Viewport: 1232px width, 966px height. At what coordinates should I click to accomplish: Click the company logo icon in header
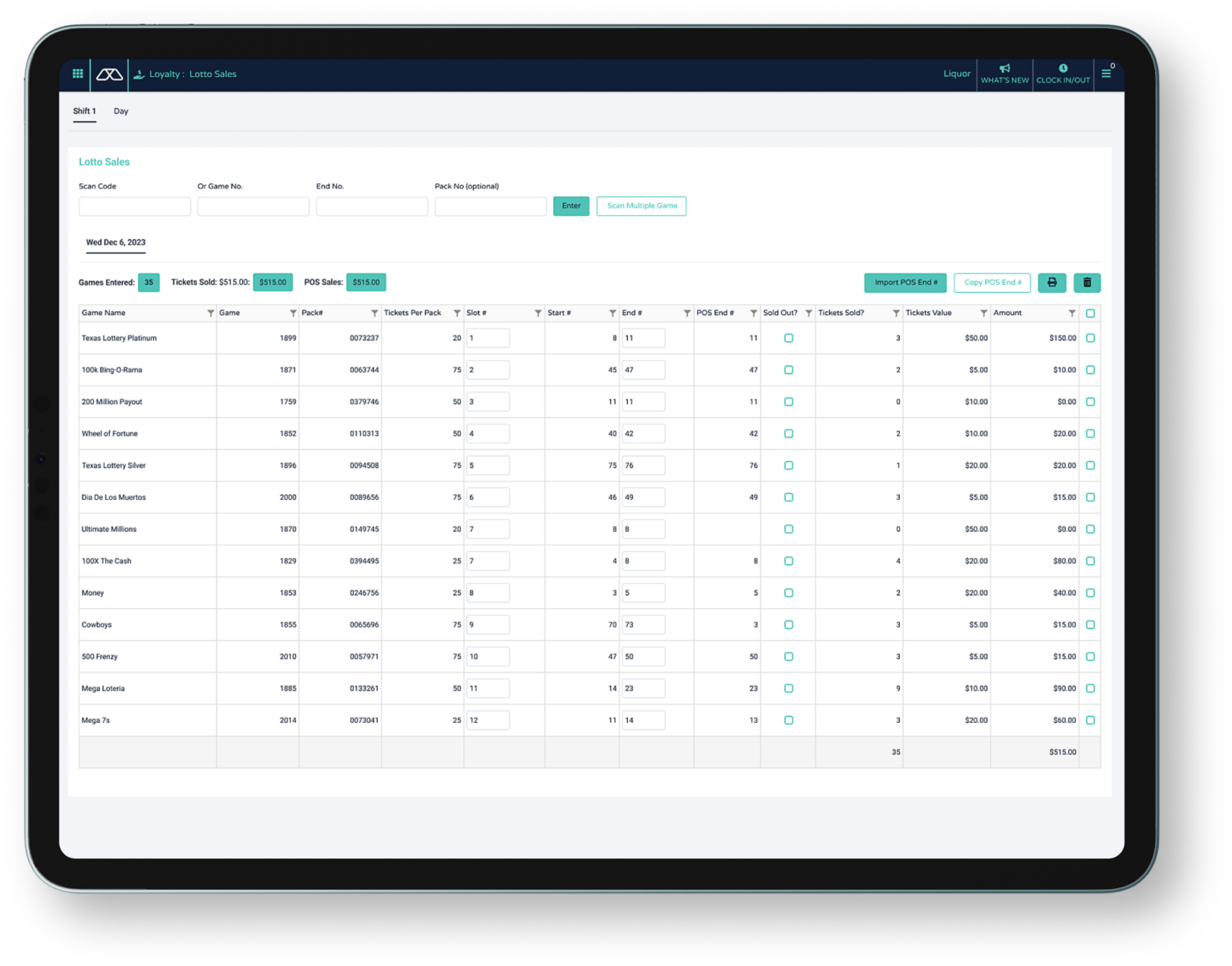pyautogui.click(x=110, y=75)
